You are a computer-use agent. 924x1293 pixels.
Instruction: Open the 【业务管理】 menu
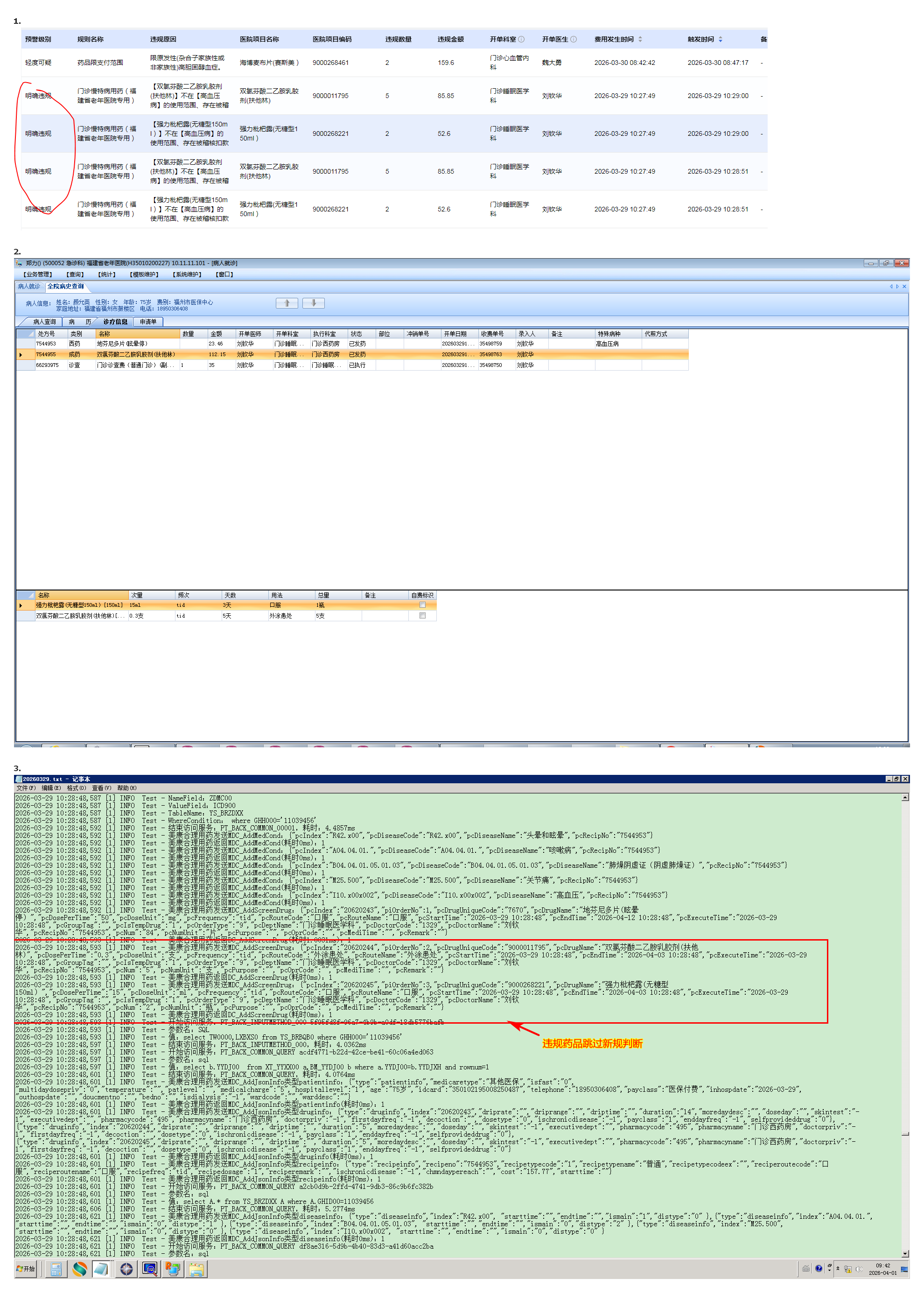[x=37, y=274]
